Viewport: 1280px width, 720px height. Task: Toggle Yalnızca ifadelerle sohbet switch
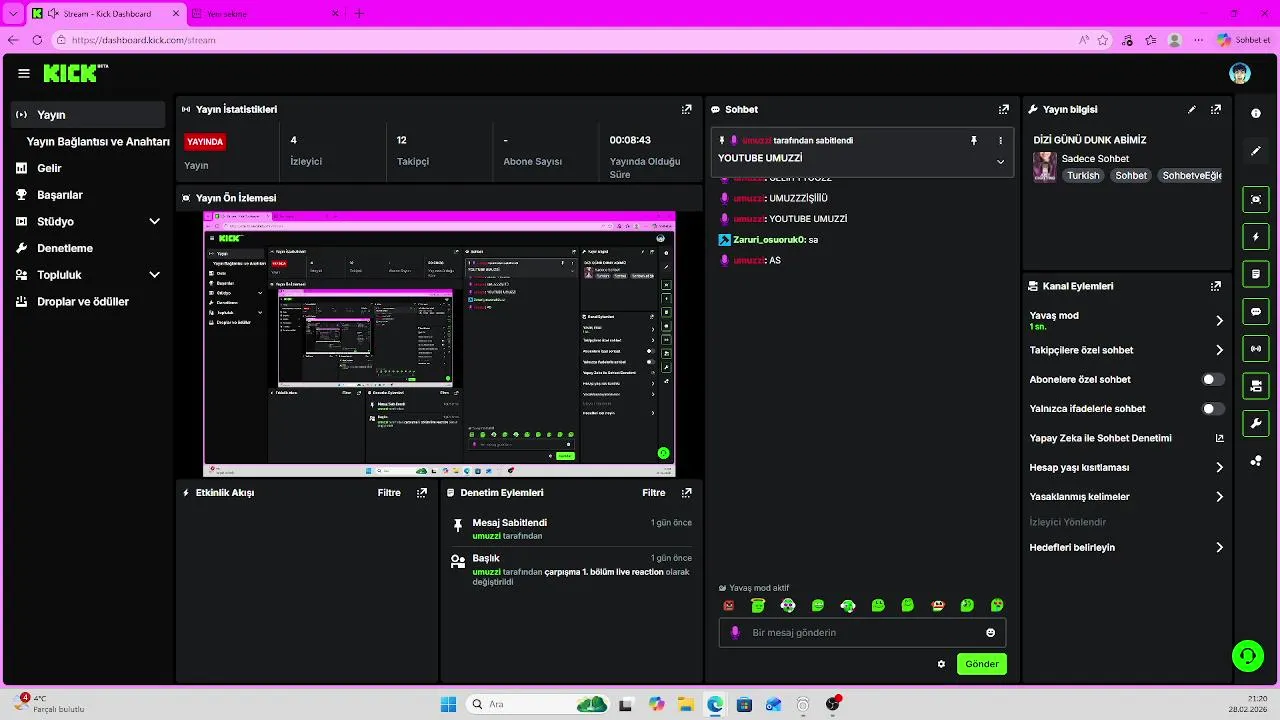pyautogui.click(x=1213, y=409)
